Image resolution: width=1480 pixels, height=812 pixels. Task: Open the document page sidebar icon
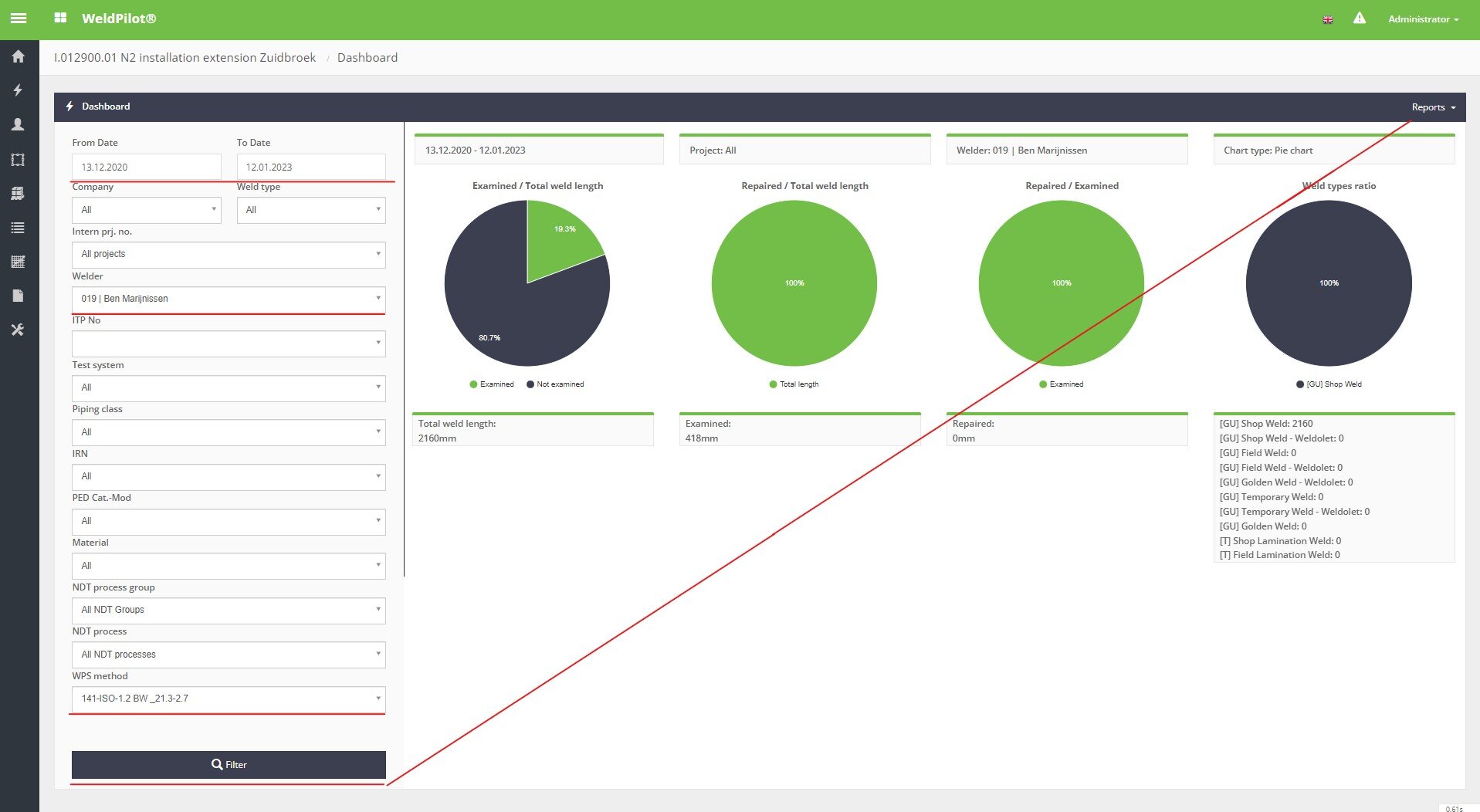click(18, 296)
